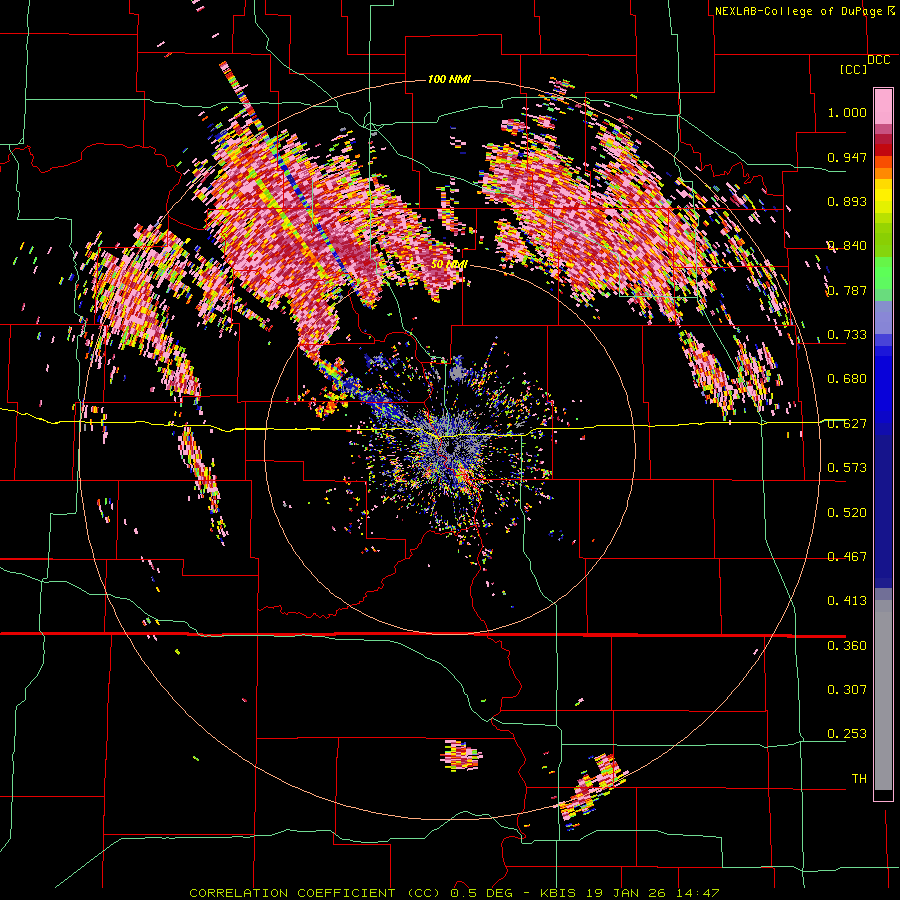The height and width of the screenshot is (900, 900).
Task: Click the 1.000 scale value
Action: pyautogui.click(x=847, y=112)
